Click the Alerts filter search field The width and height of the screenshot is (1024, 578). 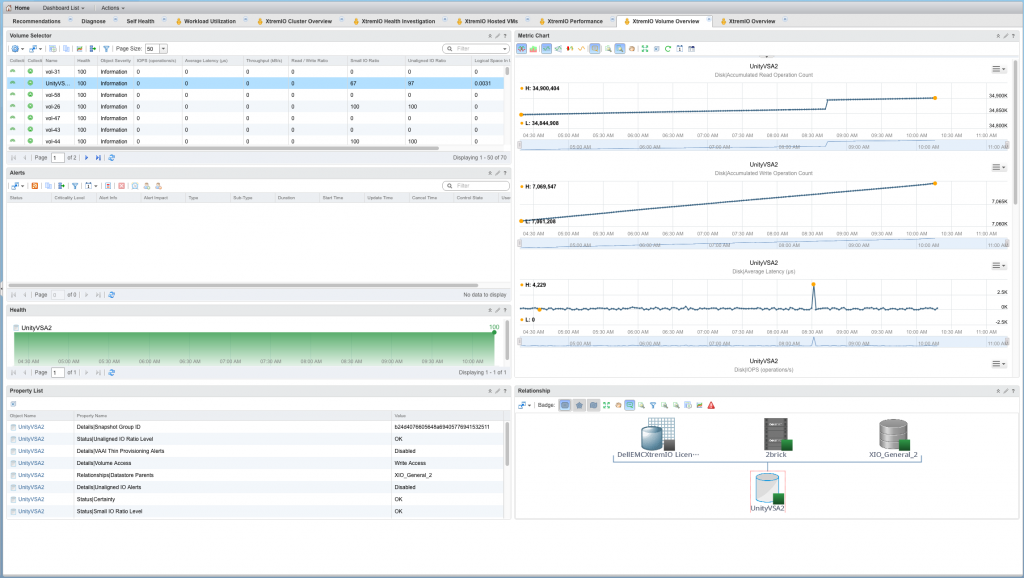point(475,186)
